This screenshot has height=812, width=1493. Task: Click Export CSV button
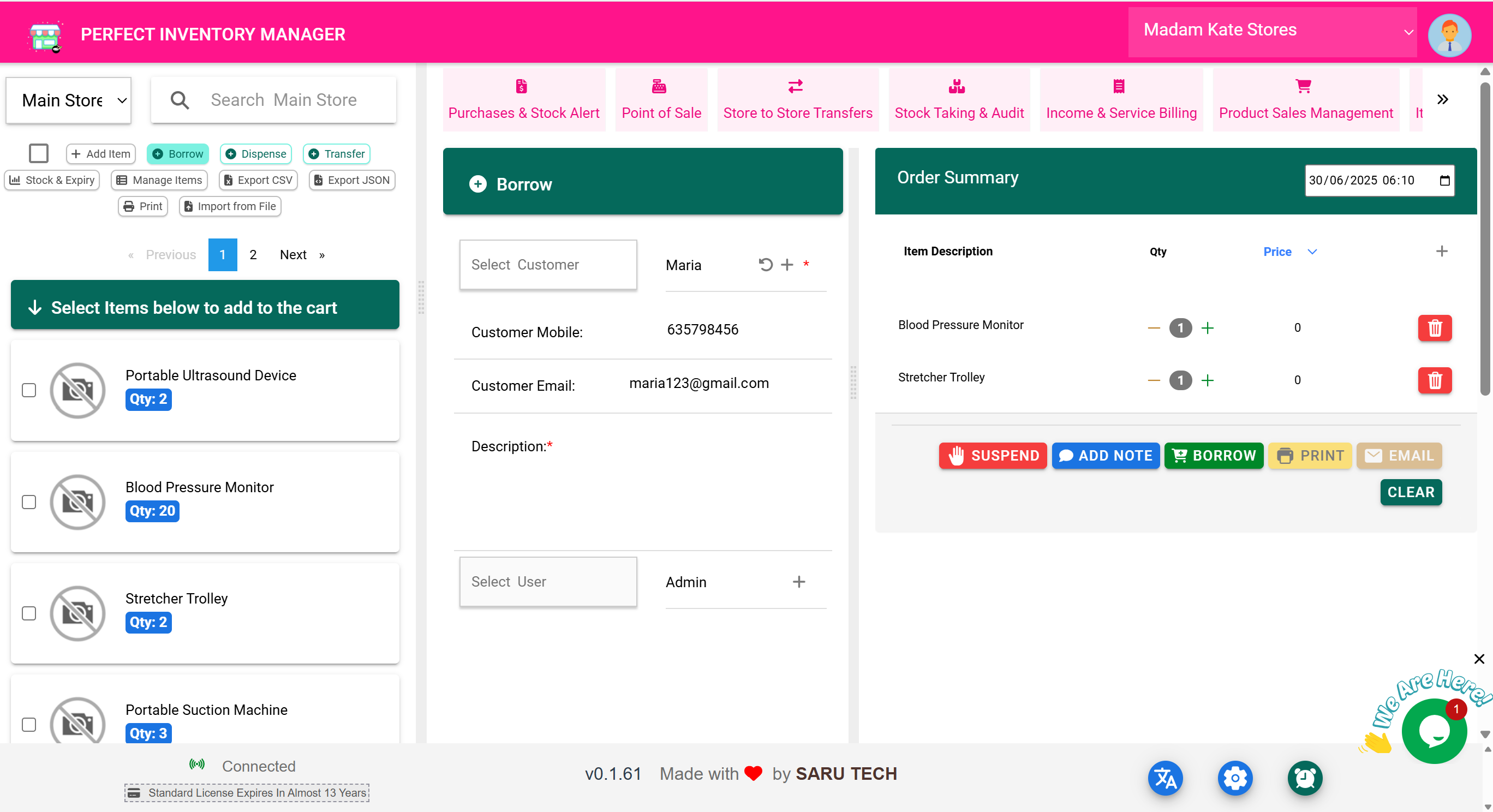(x=259, y=180)
